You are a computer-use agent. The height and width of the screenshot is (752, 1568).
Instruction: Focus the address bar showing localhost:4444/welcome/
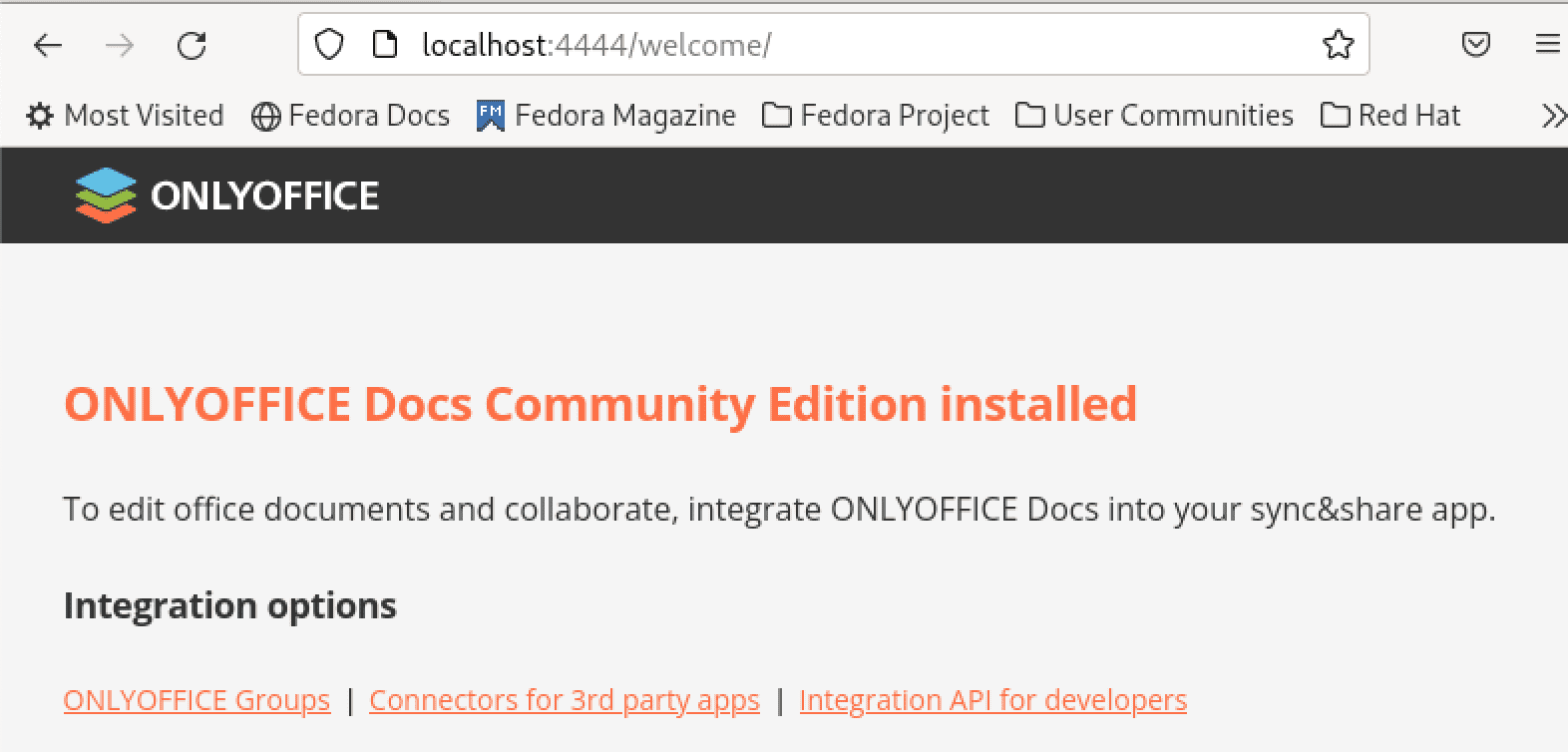(833, 45)
